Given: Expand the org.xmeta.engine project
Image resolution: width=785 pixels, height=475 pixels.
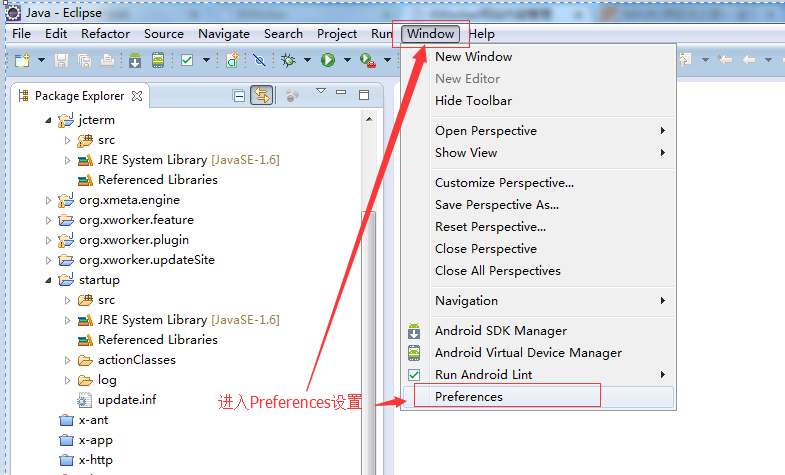Looking at the screenshot, I should [48, 200].
